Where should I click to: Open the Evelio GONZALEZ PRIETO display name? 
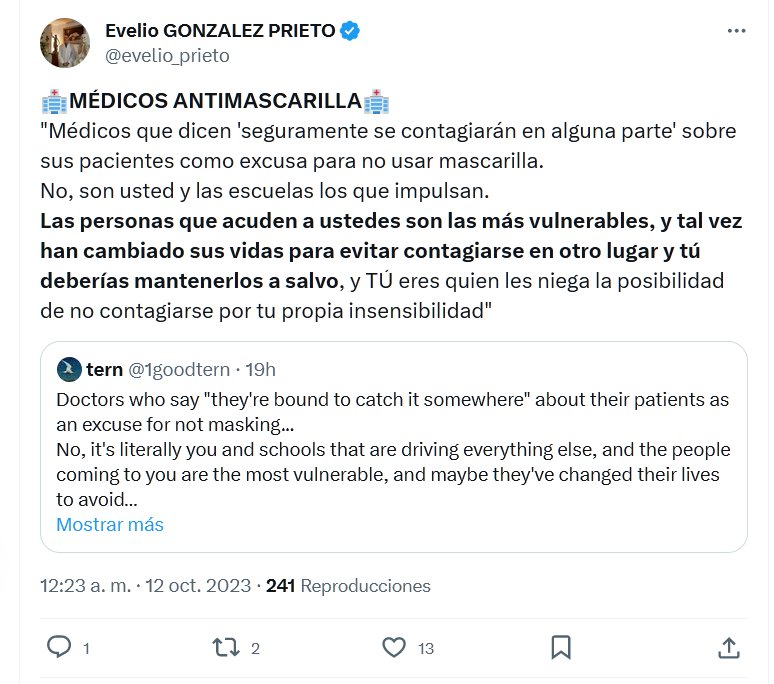coord(220,31)
